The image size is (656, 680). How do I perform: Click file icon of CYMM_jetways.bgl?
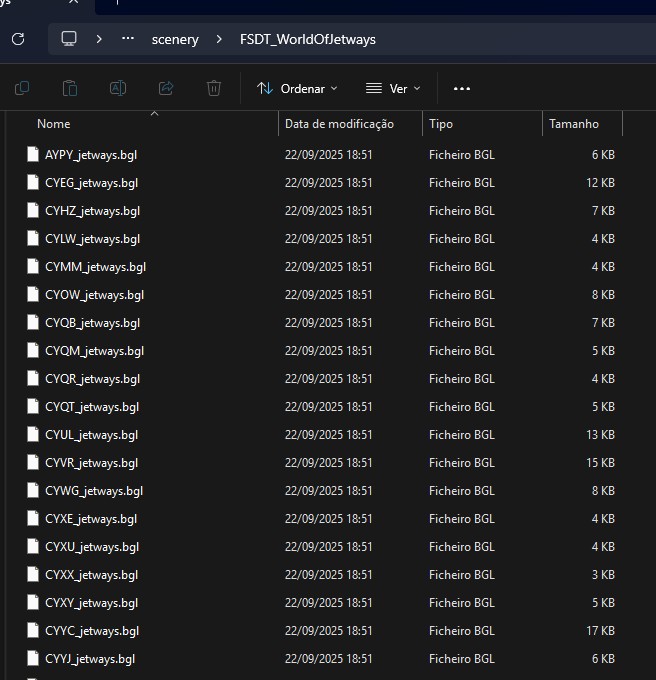tap(33, 266)
